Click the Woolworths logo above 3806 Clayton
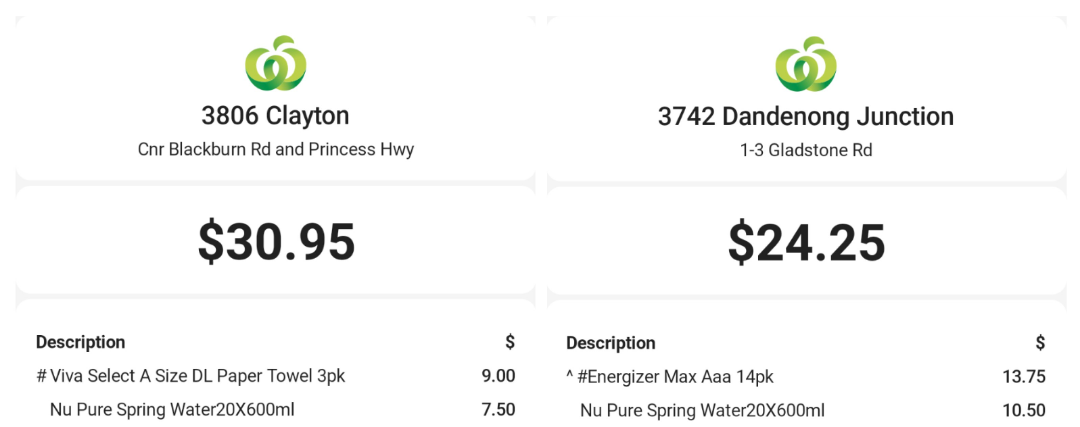This screenshot has height=427, width=1080. (x=275, y=62)
